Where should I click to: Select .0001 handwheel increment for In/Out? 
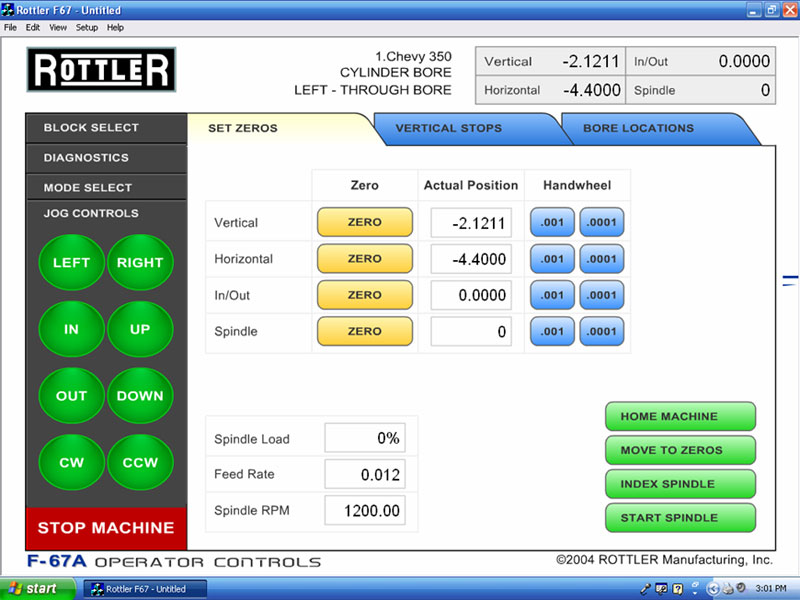[x=601, y=295]
